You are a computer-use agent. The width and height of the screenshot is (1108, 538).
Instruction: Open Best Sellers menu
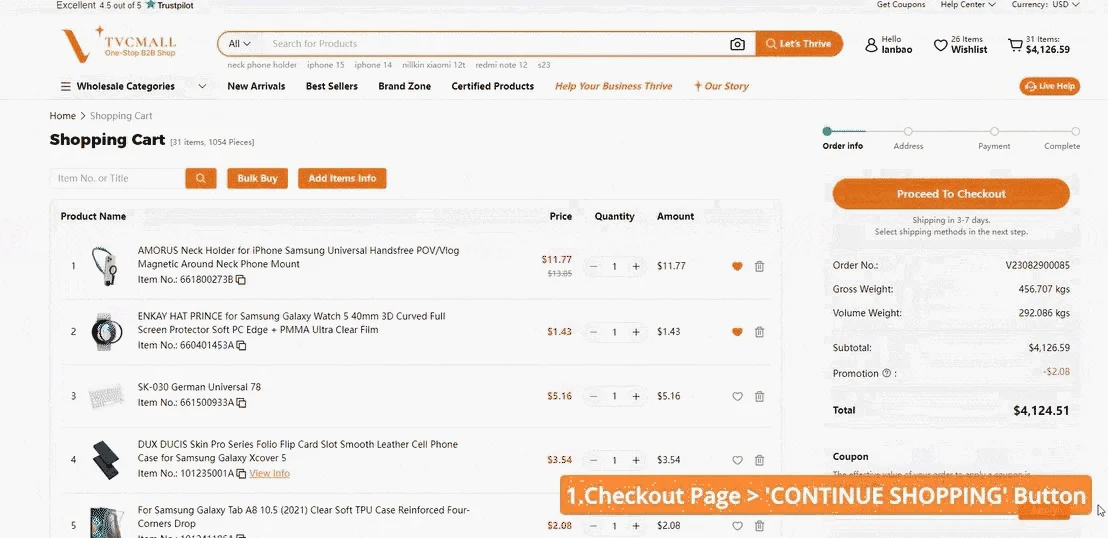[331, 86]
